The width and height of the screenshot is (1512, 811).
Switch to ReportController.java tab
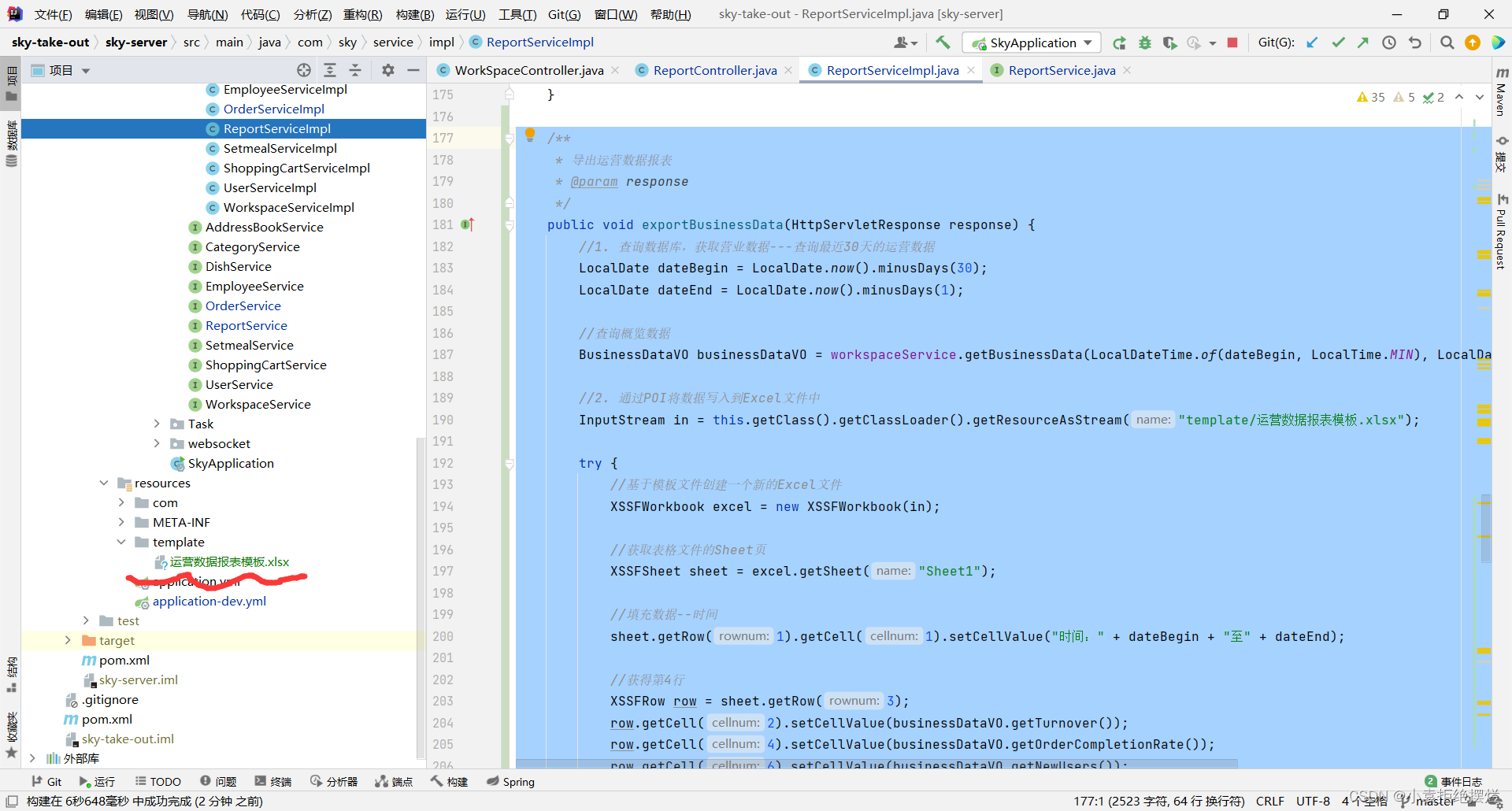tap(715, 70)
